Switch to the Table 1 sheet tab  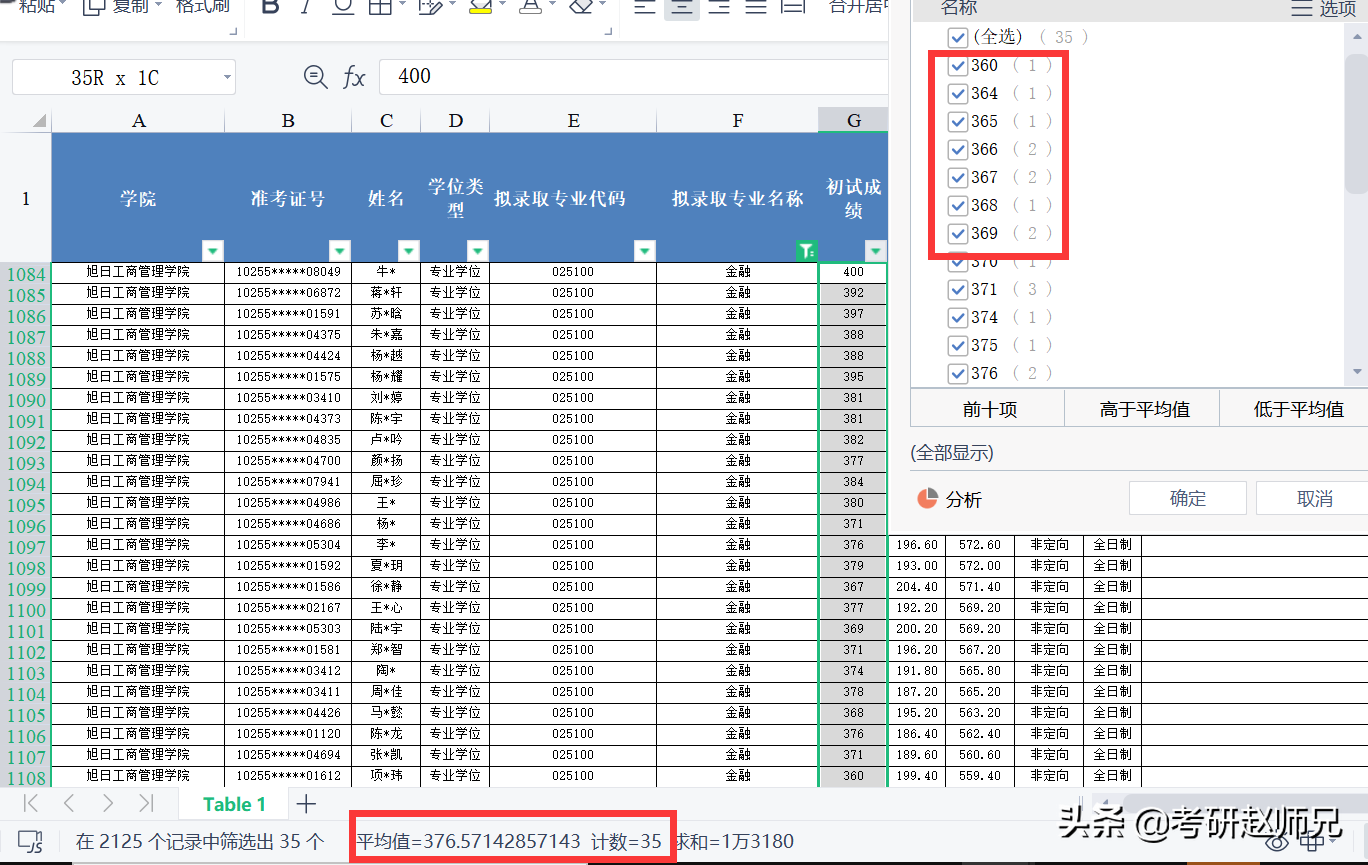233,803
